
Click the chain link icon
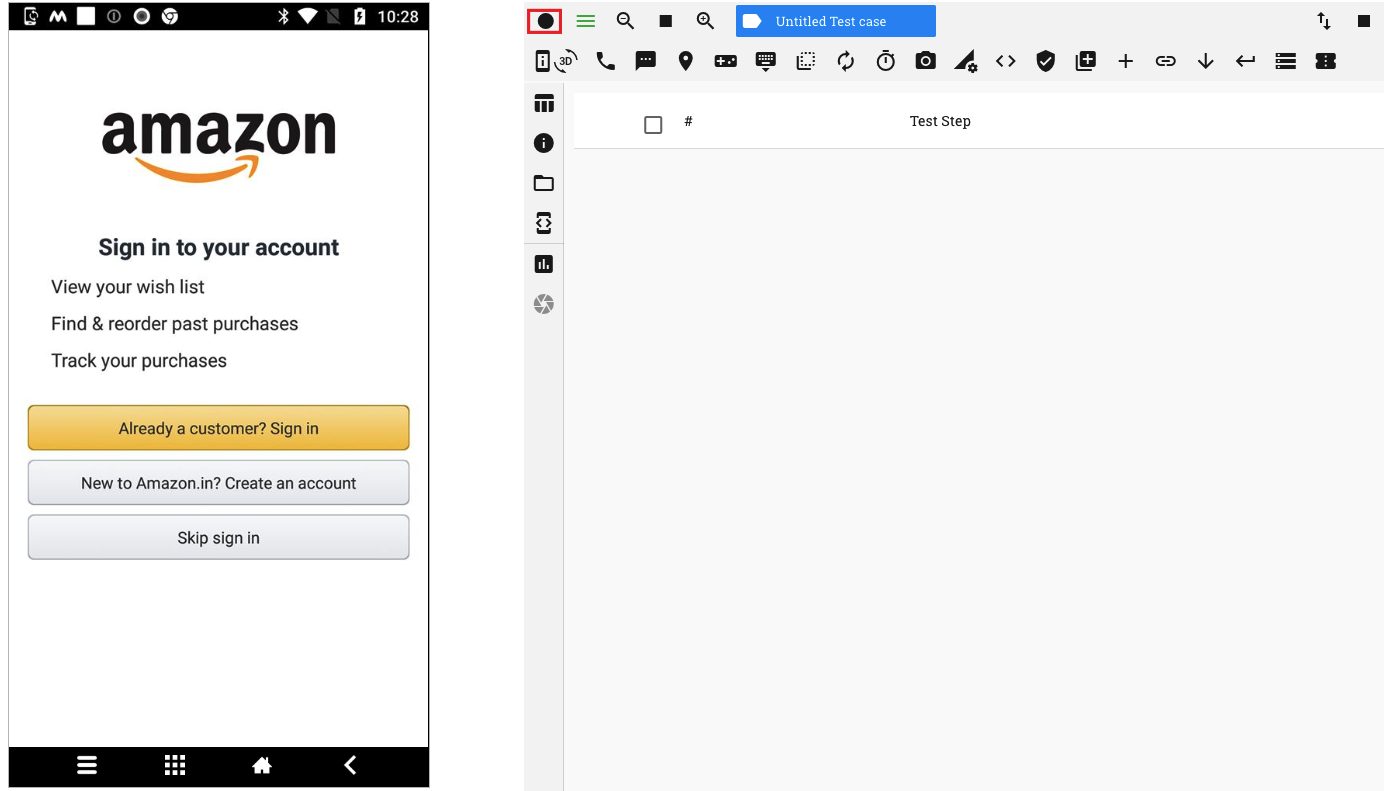pyautogui.click(x=1166, y=61)
